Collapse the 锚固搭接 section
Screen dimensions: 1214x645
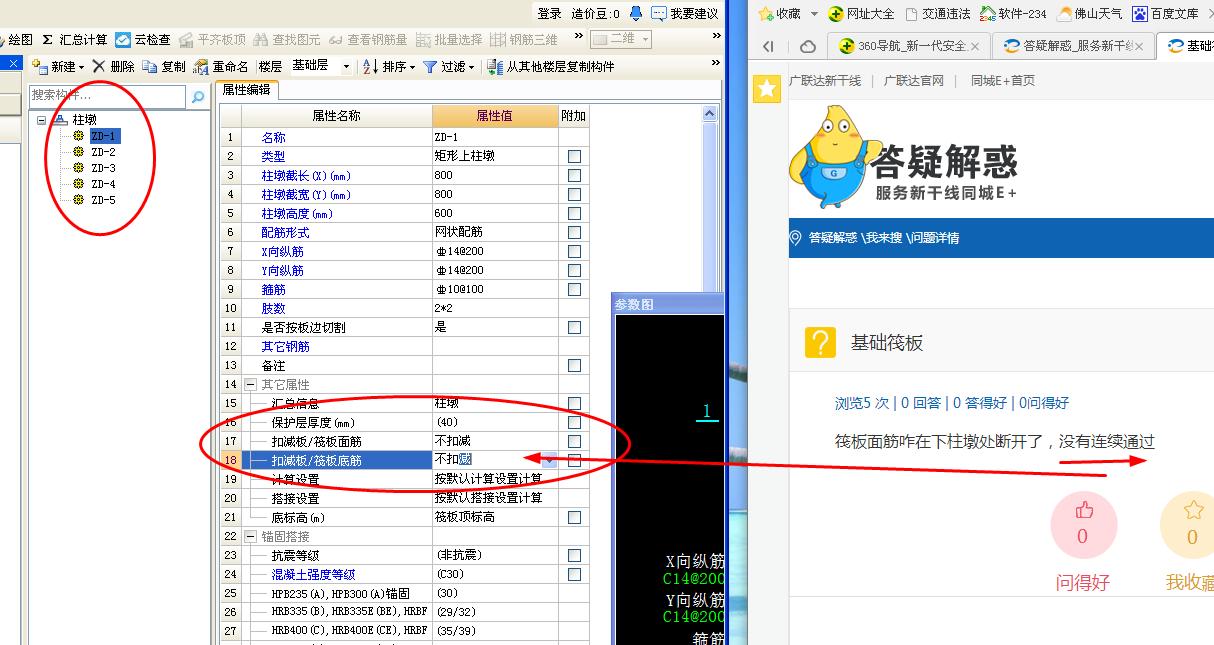click(x=250, y=536)
